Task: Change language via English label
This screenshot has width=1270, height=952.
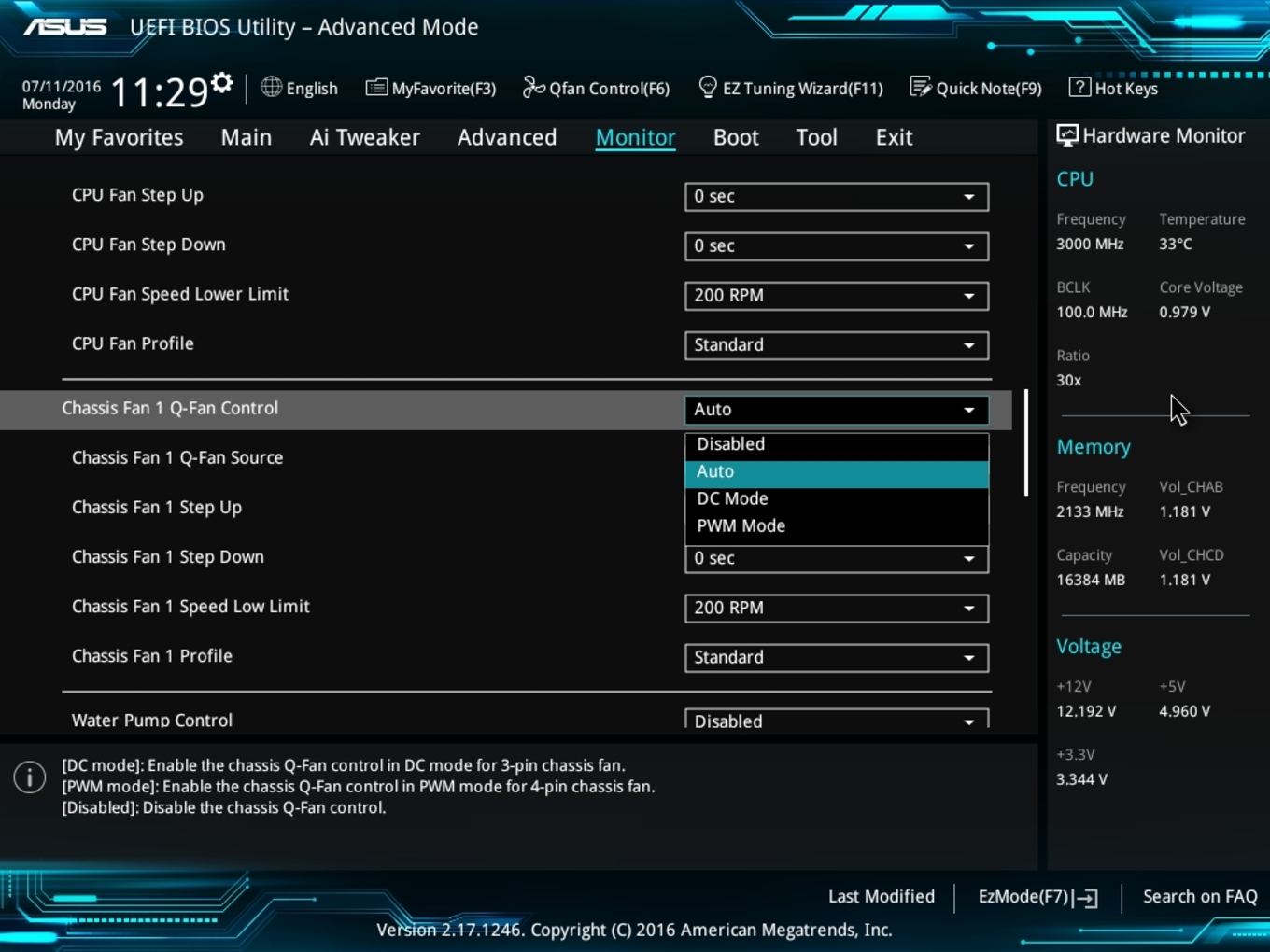Action: click(x=312, y=89)
